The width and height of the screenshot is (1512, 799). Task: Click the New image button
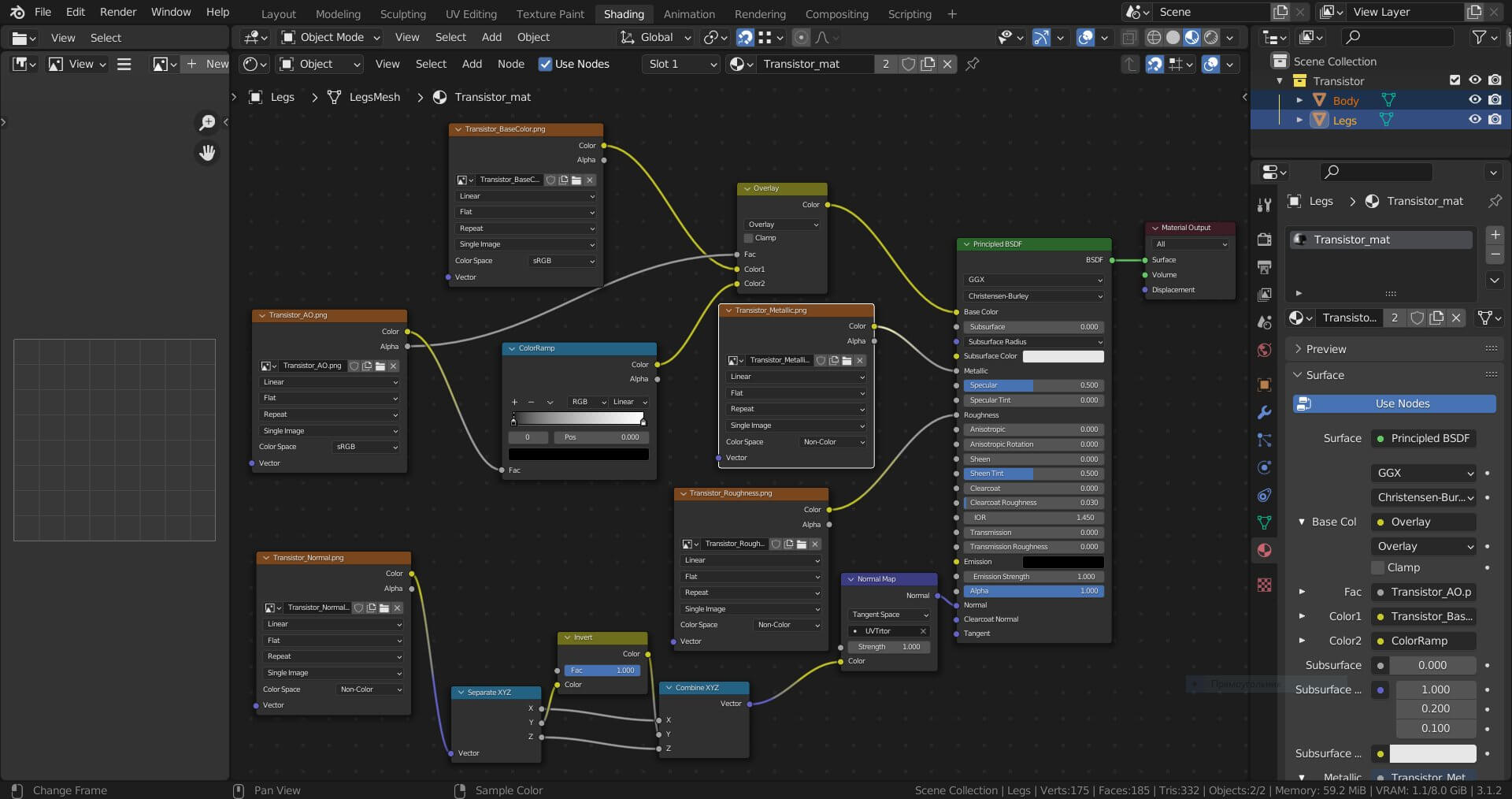coord(207,64)
